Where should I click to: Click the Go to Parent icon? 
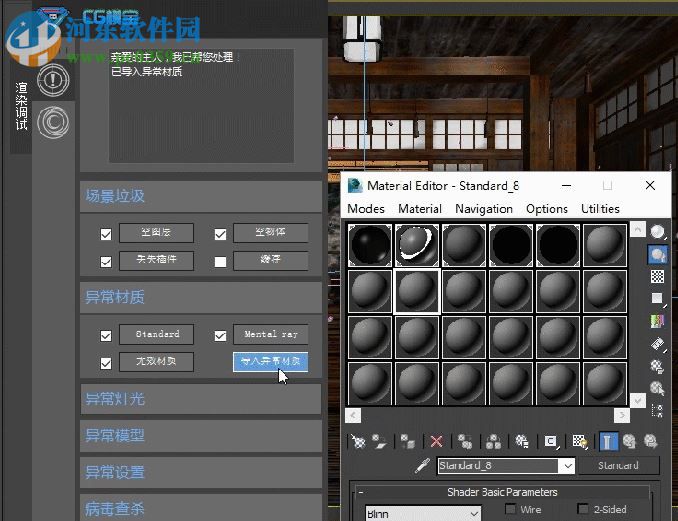click(630, 441)
